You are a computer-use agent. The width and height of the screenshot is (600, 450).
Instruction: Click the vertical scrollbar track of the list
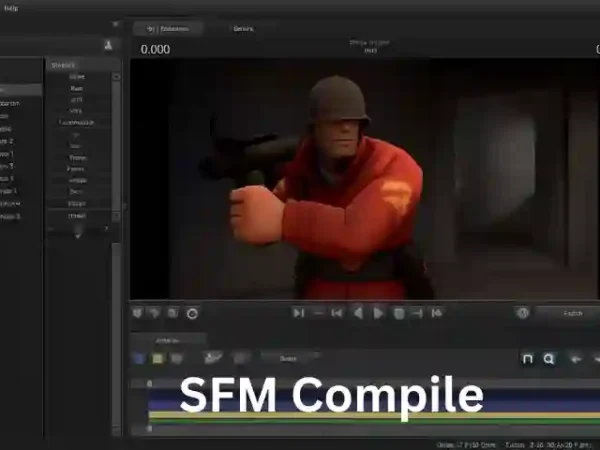116,145
